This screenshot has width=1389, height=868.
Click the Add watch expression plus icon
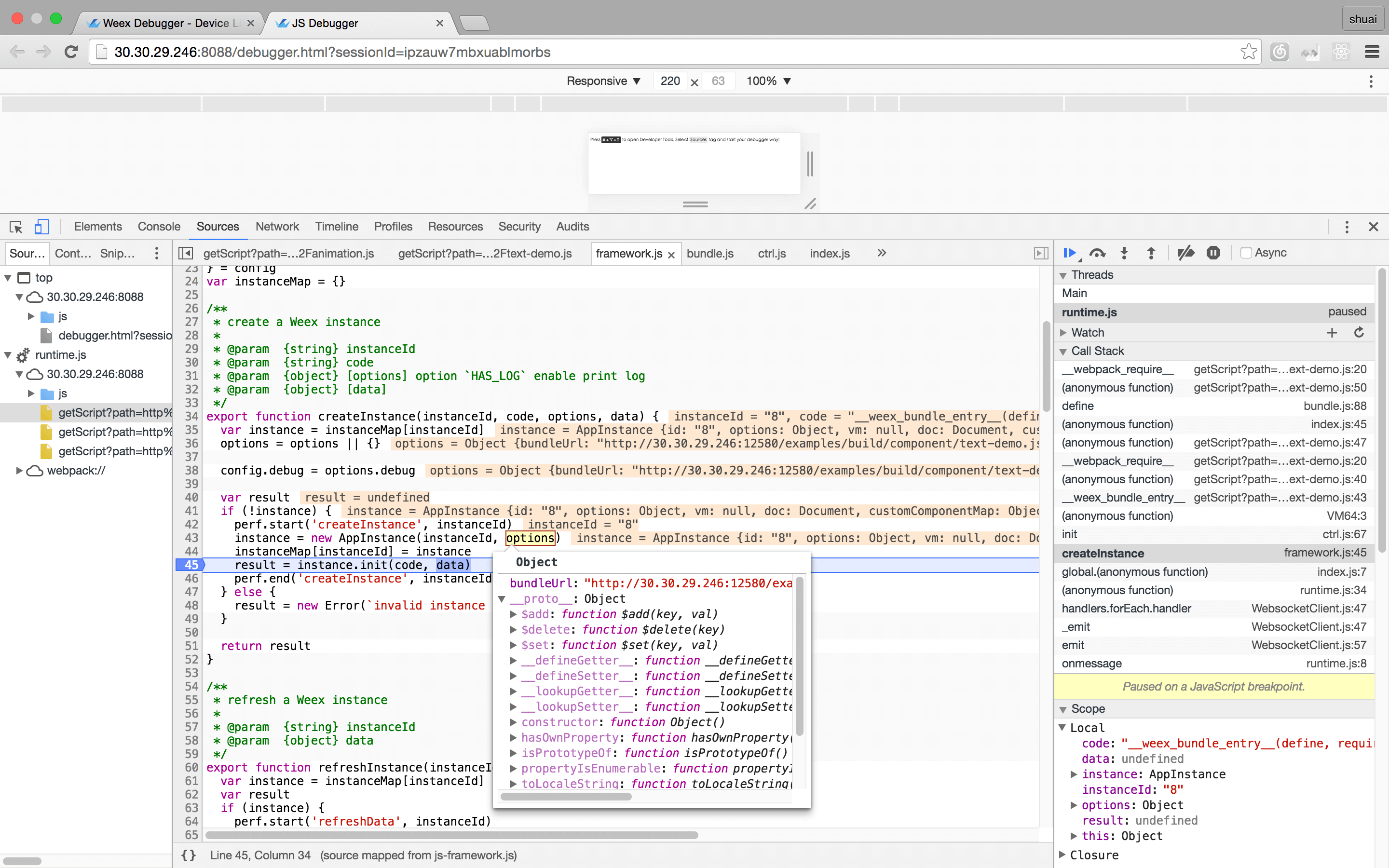click(1332, 332)
